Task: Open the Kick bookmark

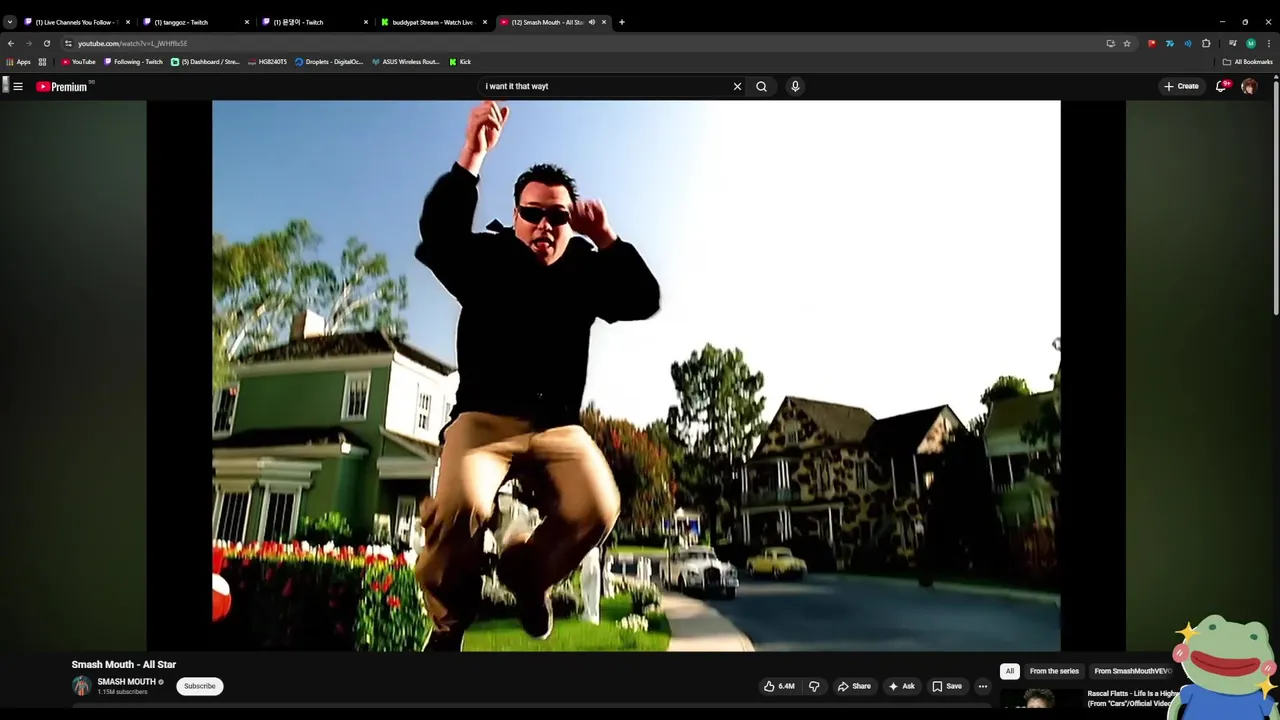Action: pyautogui.click(x=460, y=62)
